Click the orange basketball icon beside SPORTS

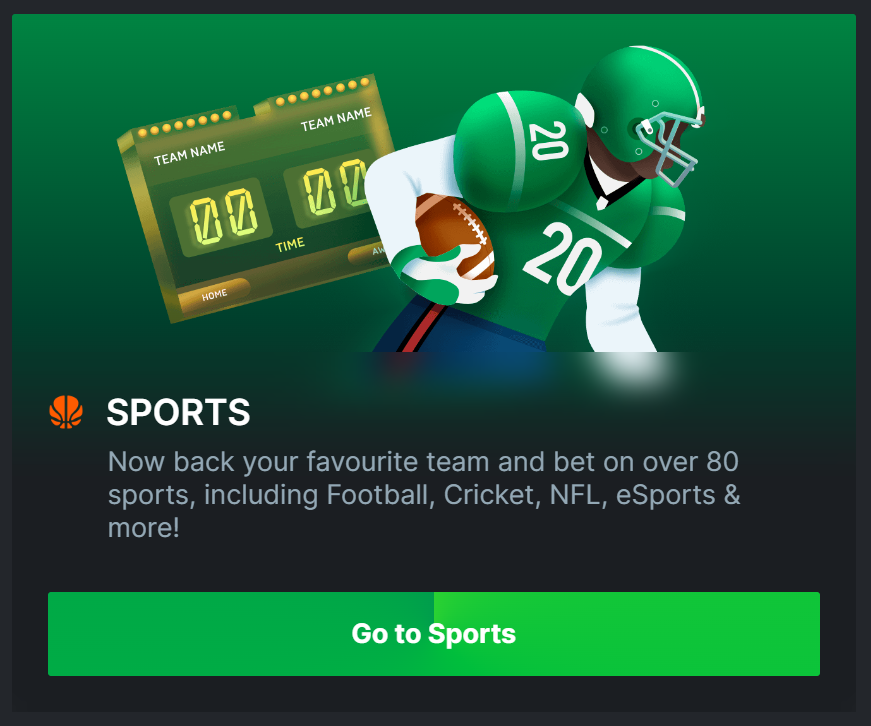(66, 412)
